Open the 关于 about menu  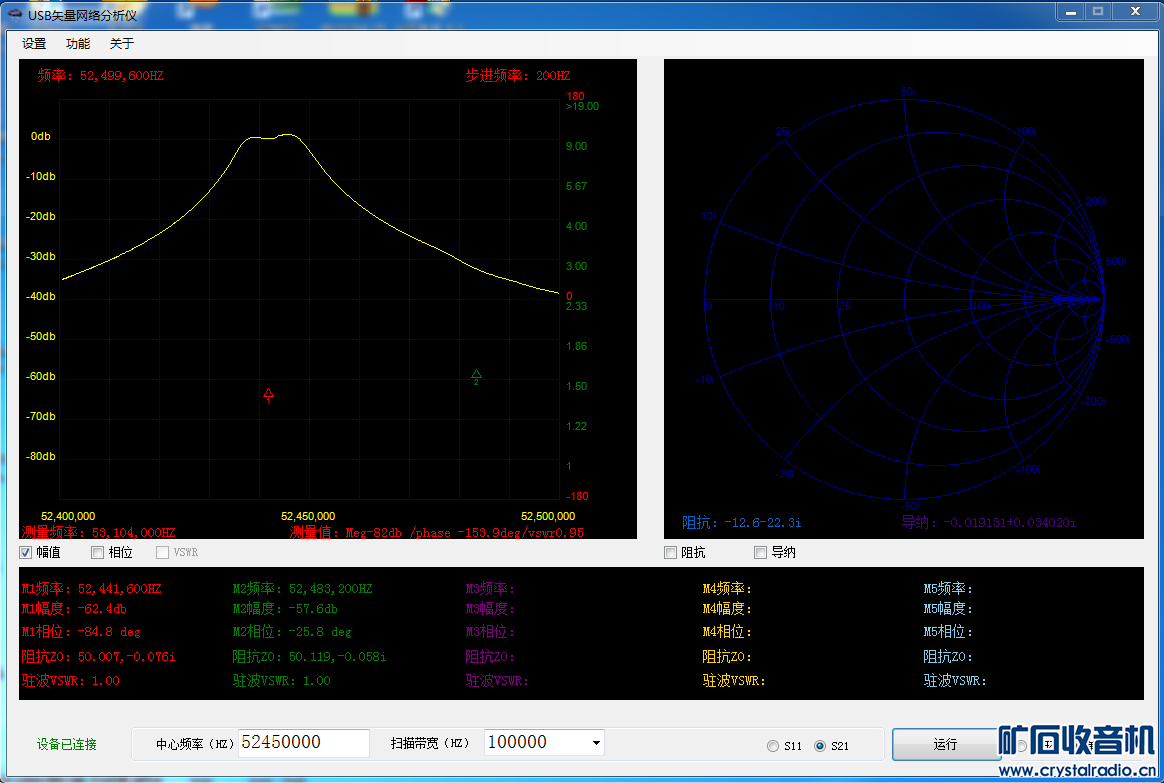pyautogui.click(x=121, y=43)
